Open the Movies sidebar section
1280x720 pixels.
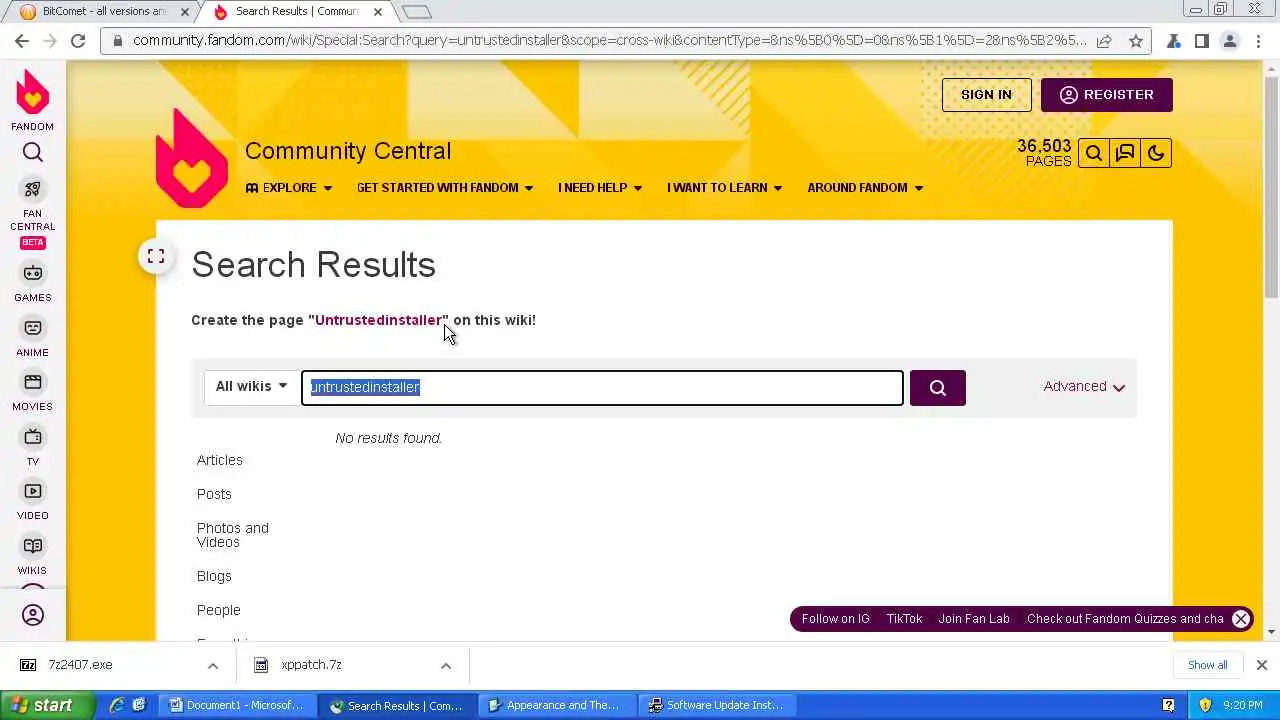click(x=33, y=391)
